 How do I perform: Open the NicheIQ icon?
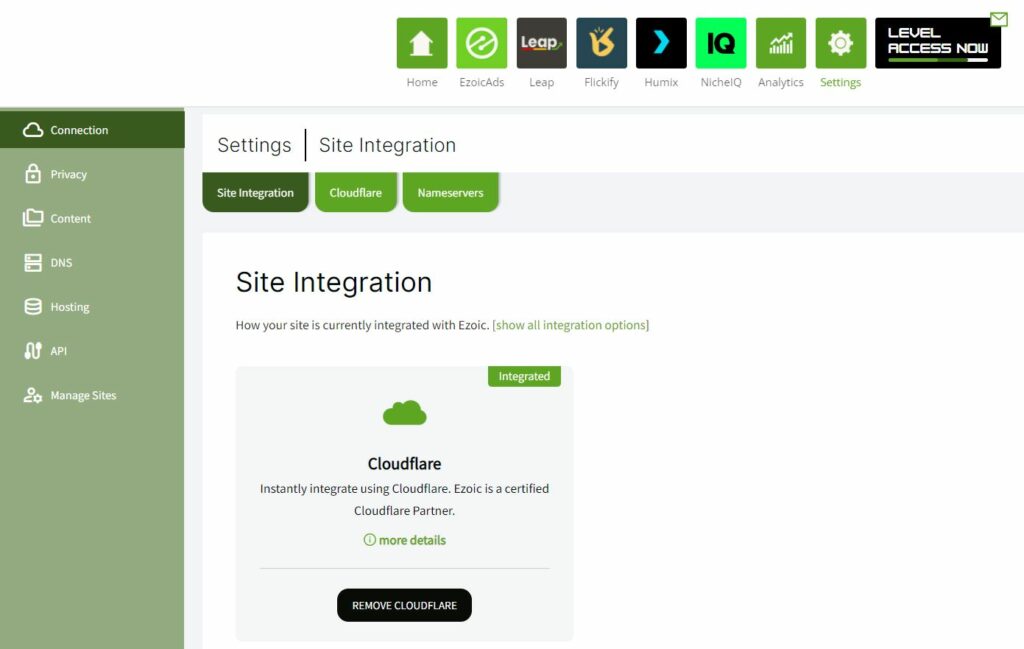click(x=721, y=43)
